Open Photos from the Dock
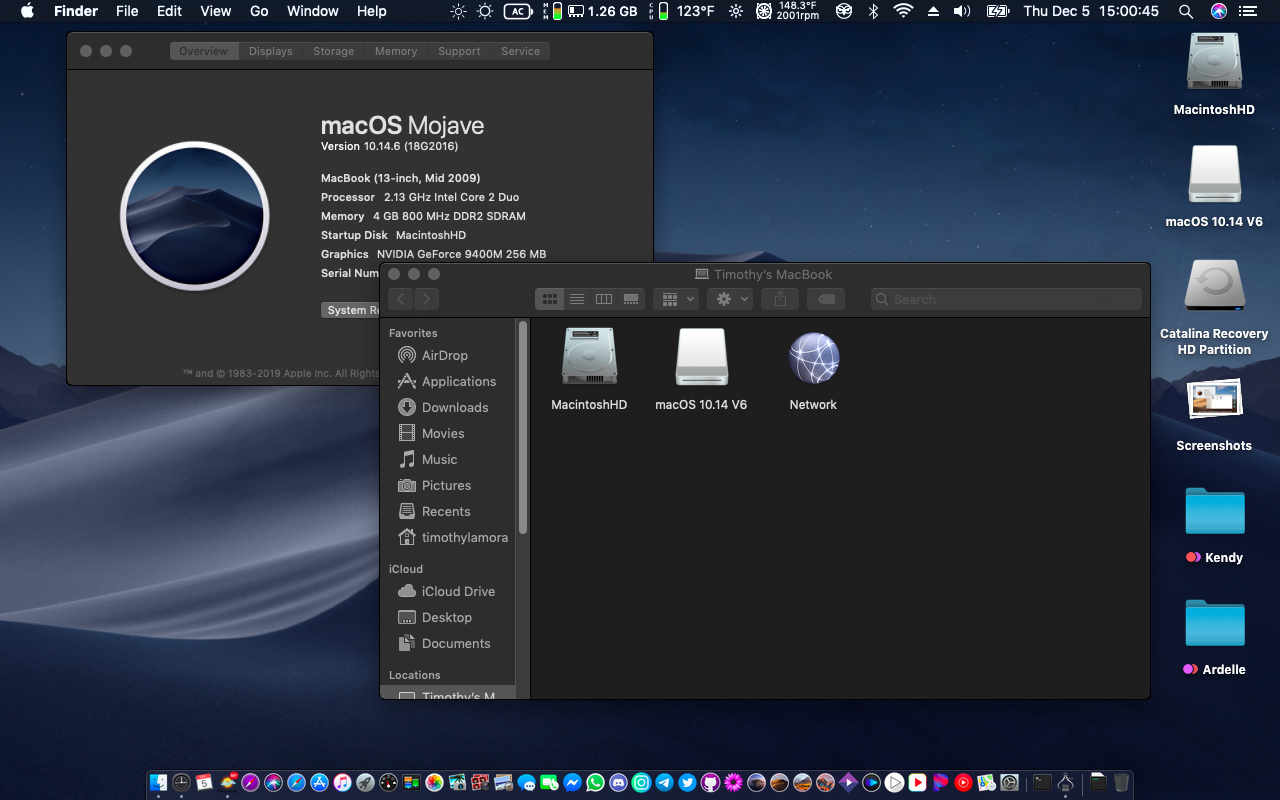 point(434,782)
